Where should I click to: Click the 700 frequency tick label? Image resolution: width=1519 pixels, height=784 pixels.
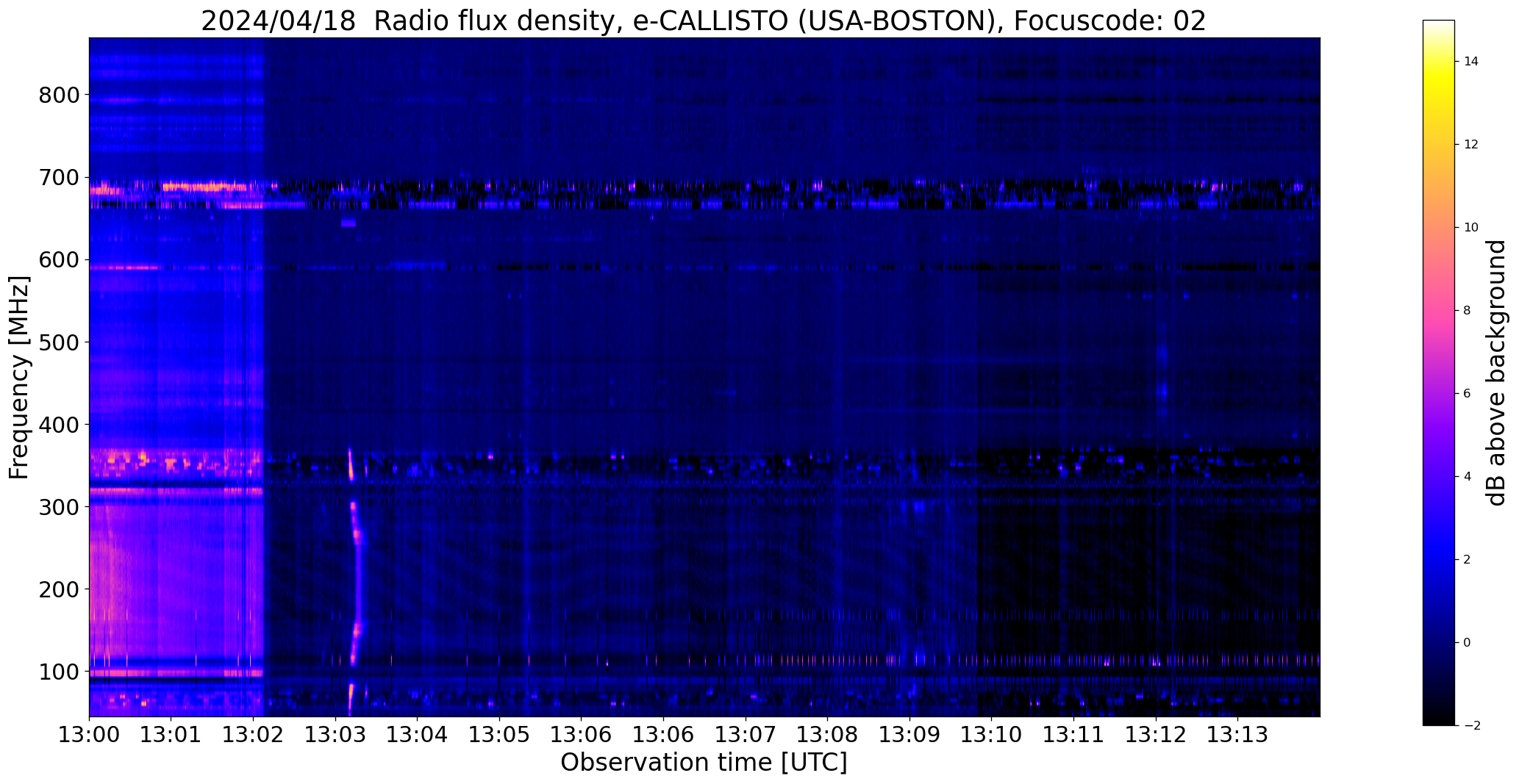[x=58, y=177]
